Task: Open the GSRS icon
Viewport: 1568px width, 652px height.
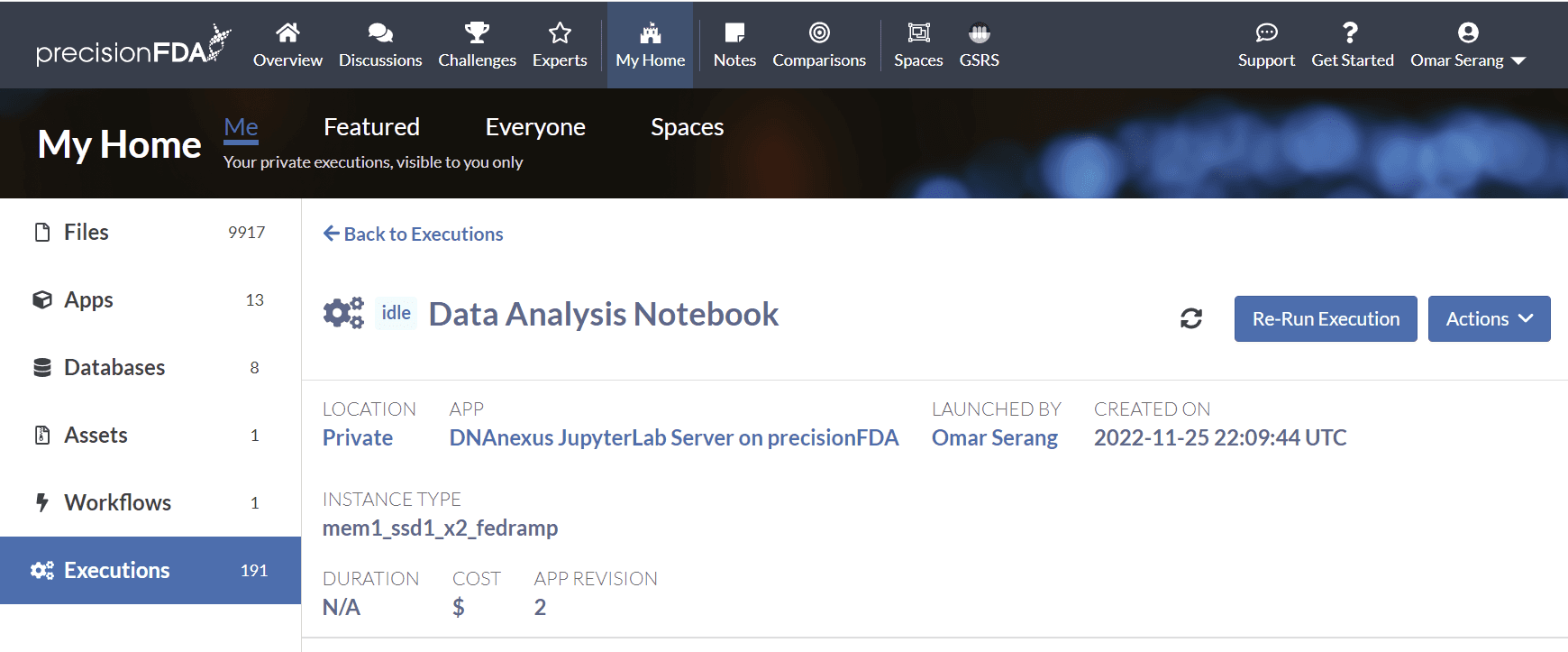Action: (979, 33)
